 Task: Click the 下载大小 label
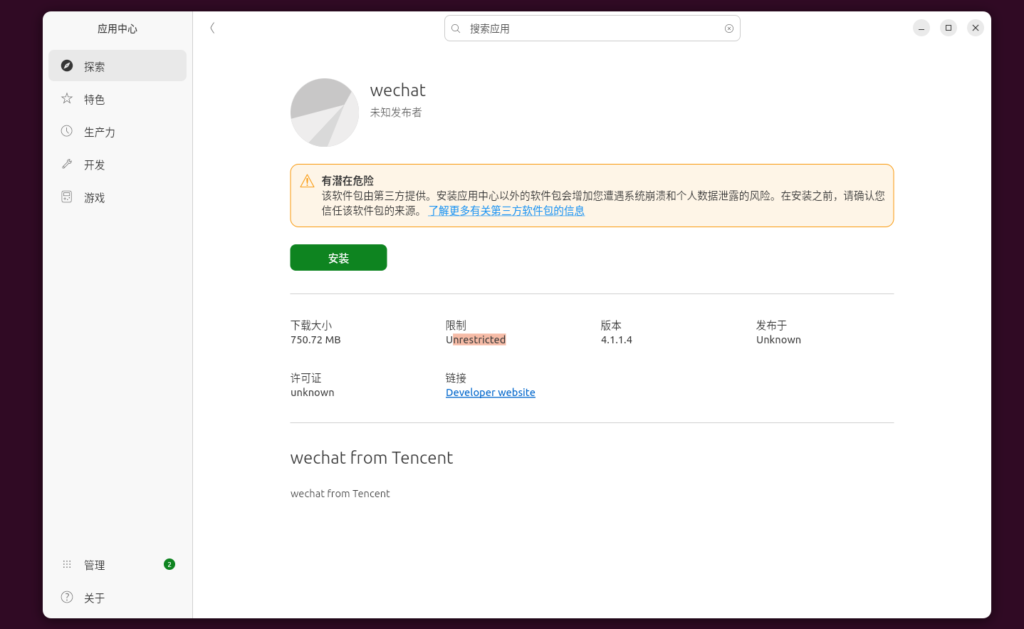click(x=311, y=325)
